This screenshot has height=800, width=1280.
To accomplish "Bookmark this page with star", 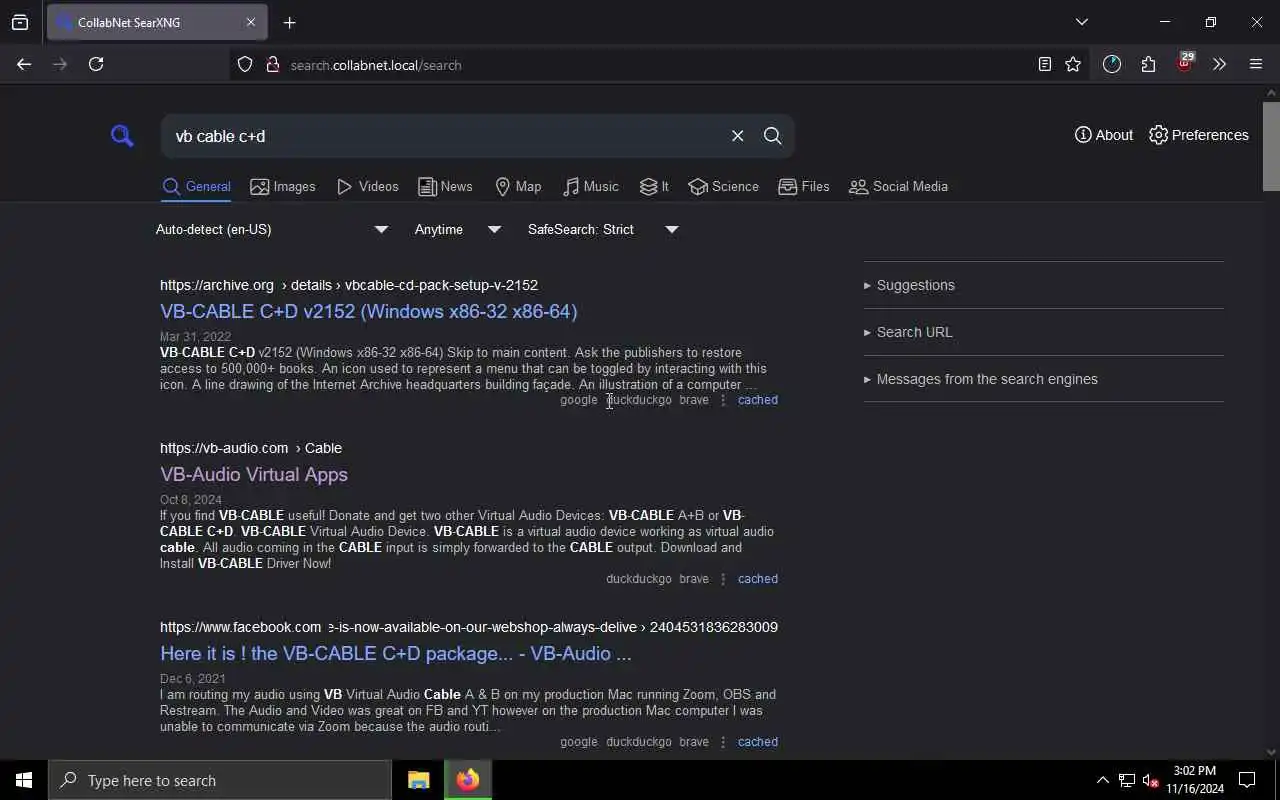I will (x=1073, y=64).
